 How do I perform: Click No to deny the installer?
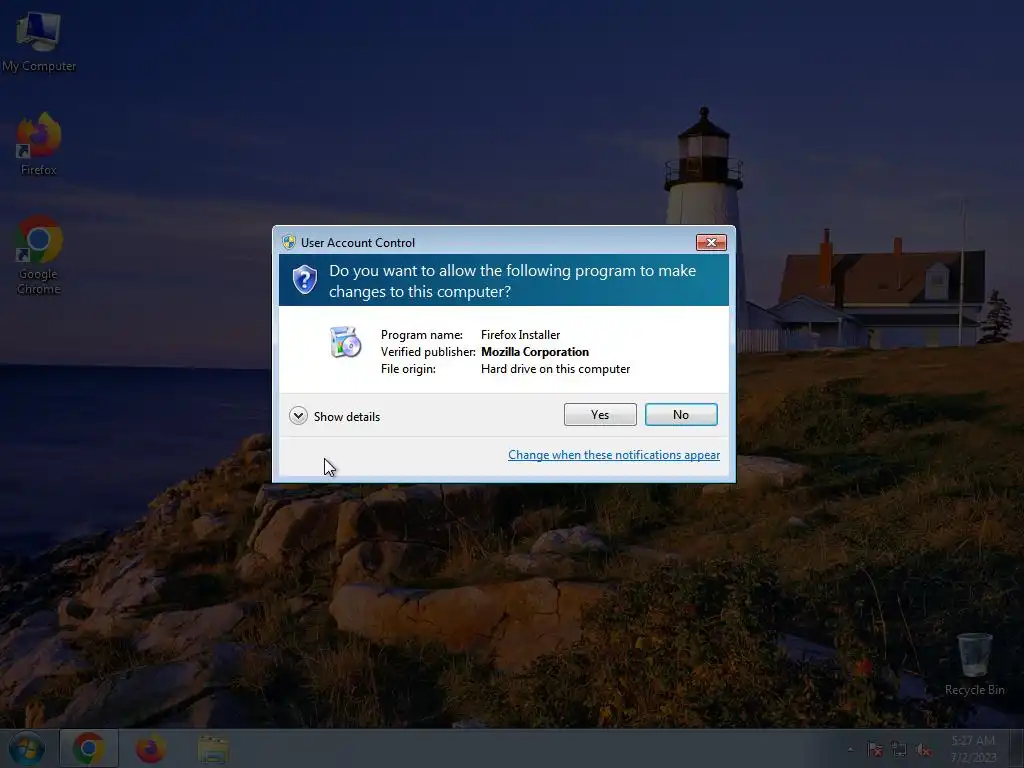pos(681,415)
